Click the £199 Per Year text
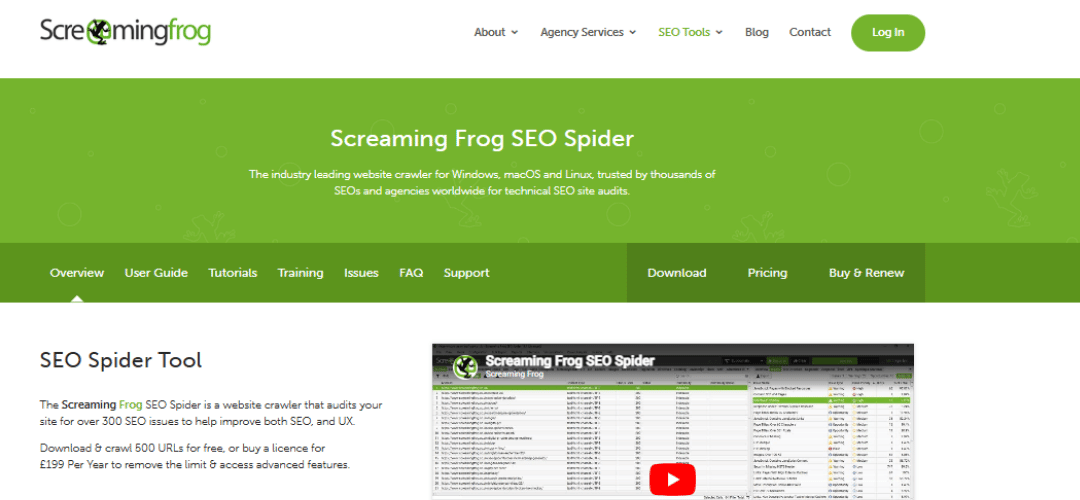Image resolution: width=1080 pixels, height=500 pixels. pos(76,465)
